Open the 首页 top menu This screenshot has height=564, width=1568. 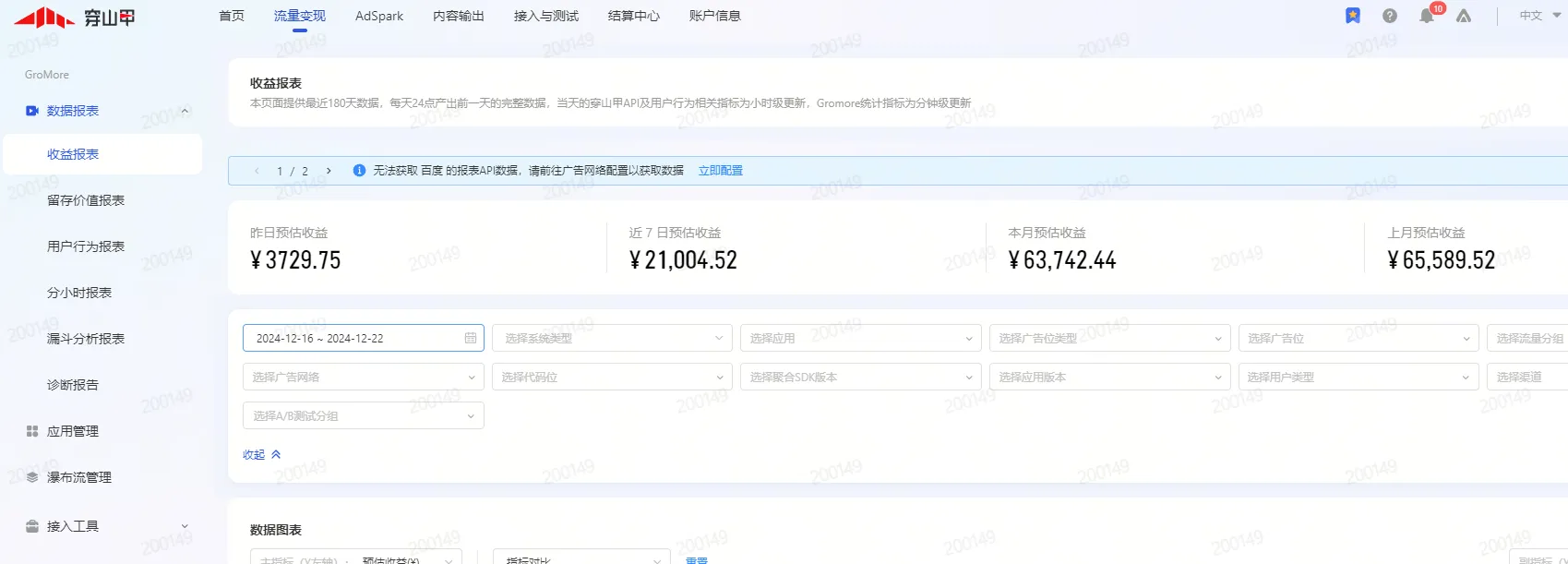[232, 16]
